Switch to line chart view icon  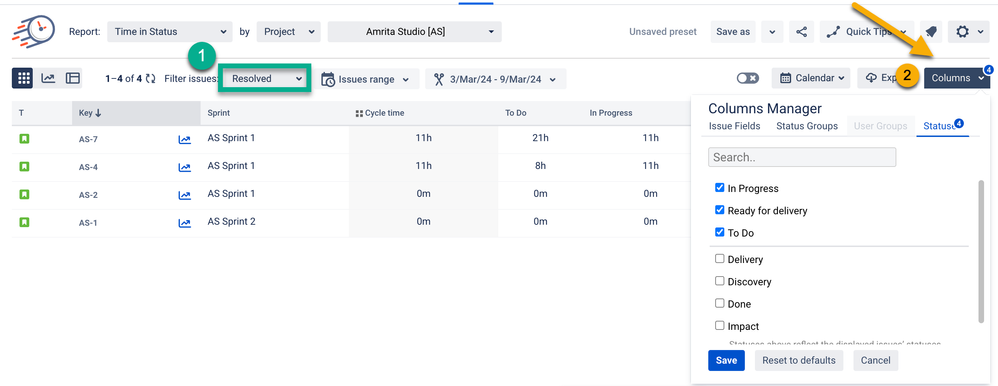[48, 78]
